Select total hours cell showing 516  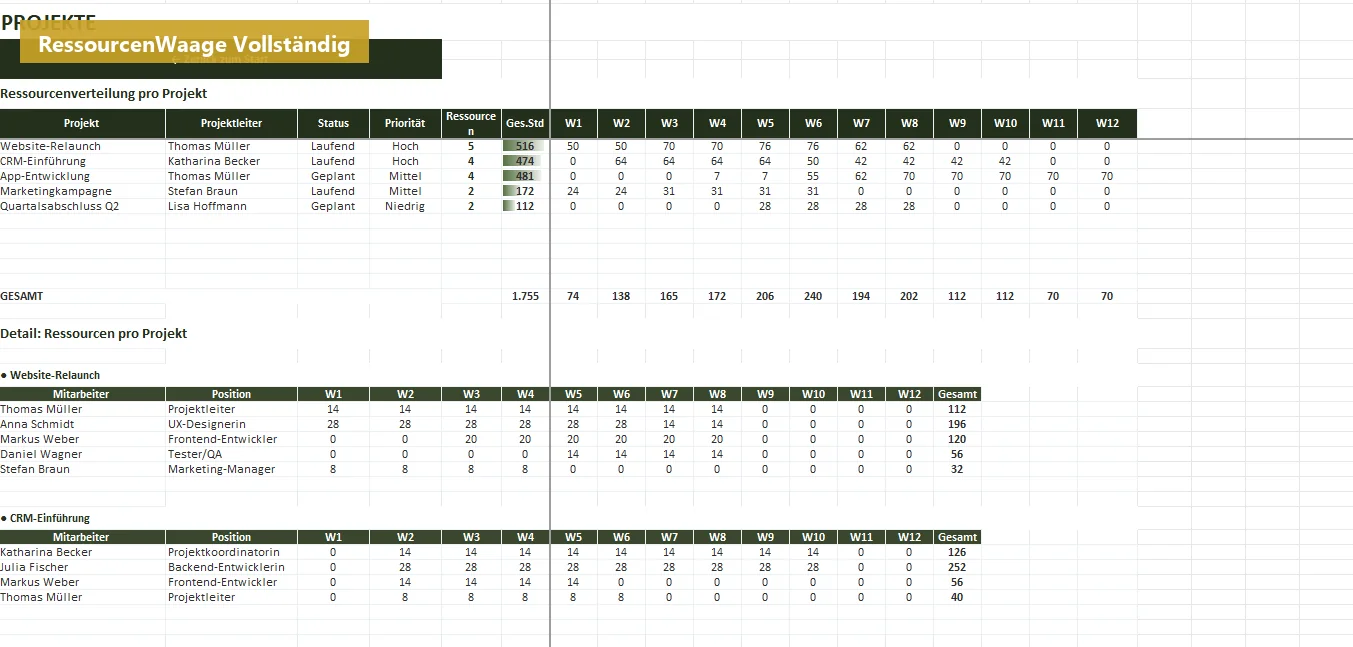[x=525, y=146]
